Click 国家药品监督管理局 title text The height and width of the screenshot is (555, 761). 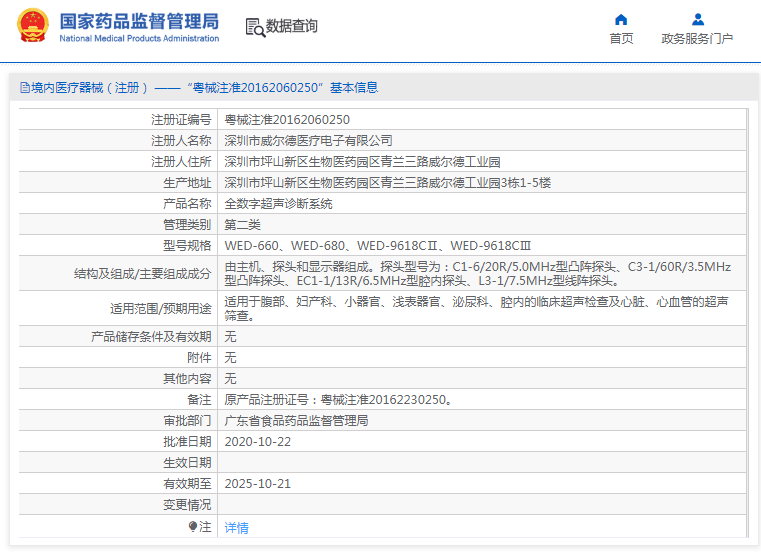139,21
